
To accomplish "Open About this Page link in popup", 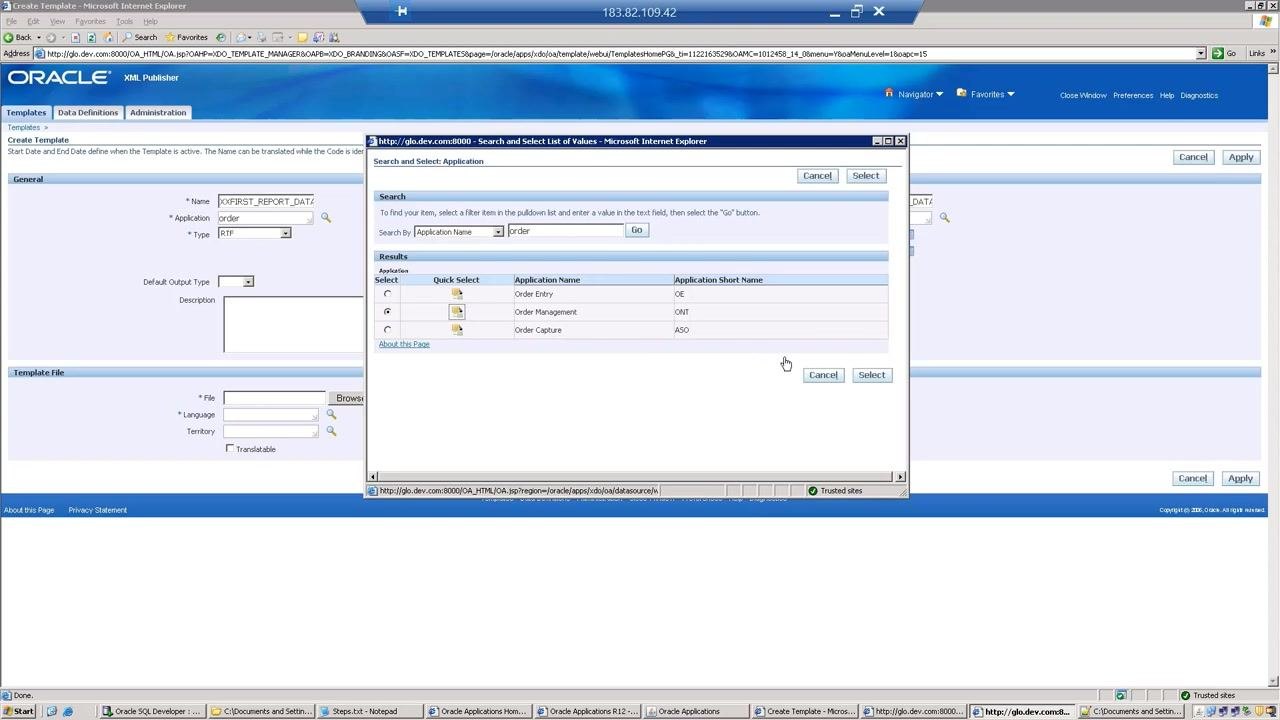I will pos(404,344).
